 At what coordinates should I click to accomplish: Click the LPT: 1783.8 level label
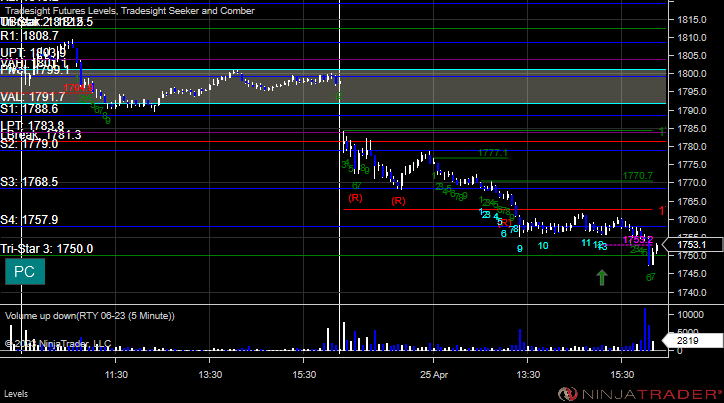tap(32, 126)
